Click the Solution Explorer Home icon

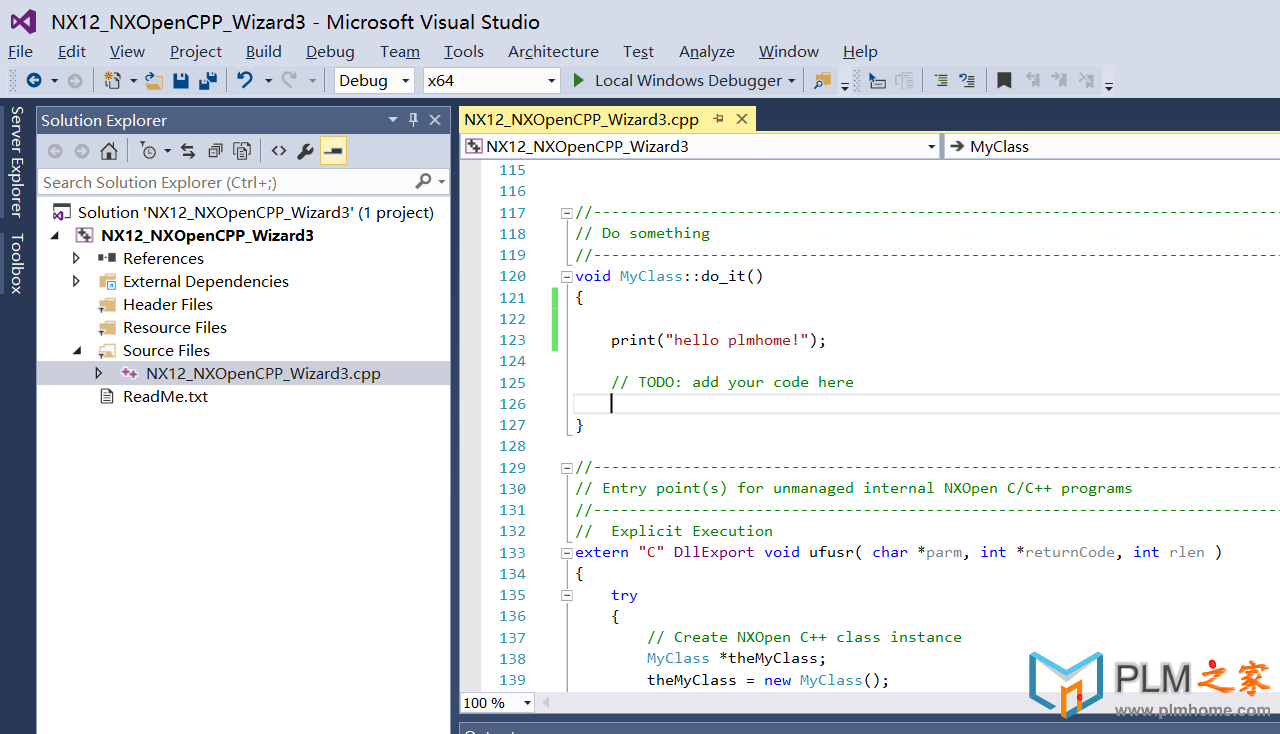(109, 151)
